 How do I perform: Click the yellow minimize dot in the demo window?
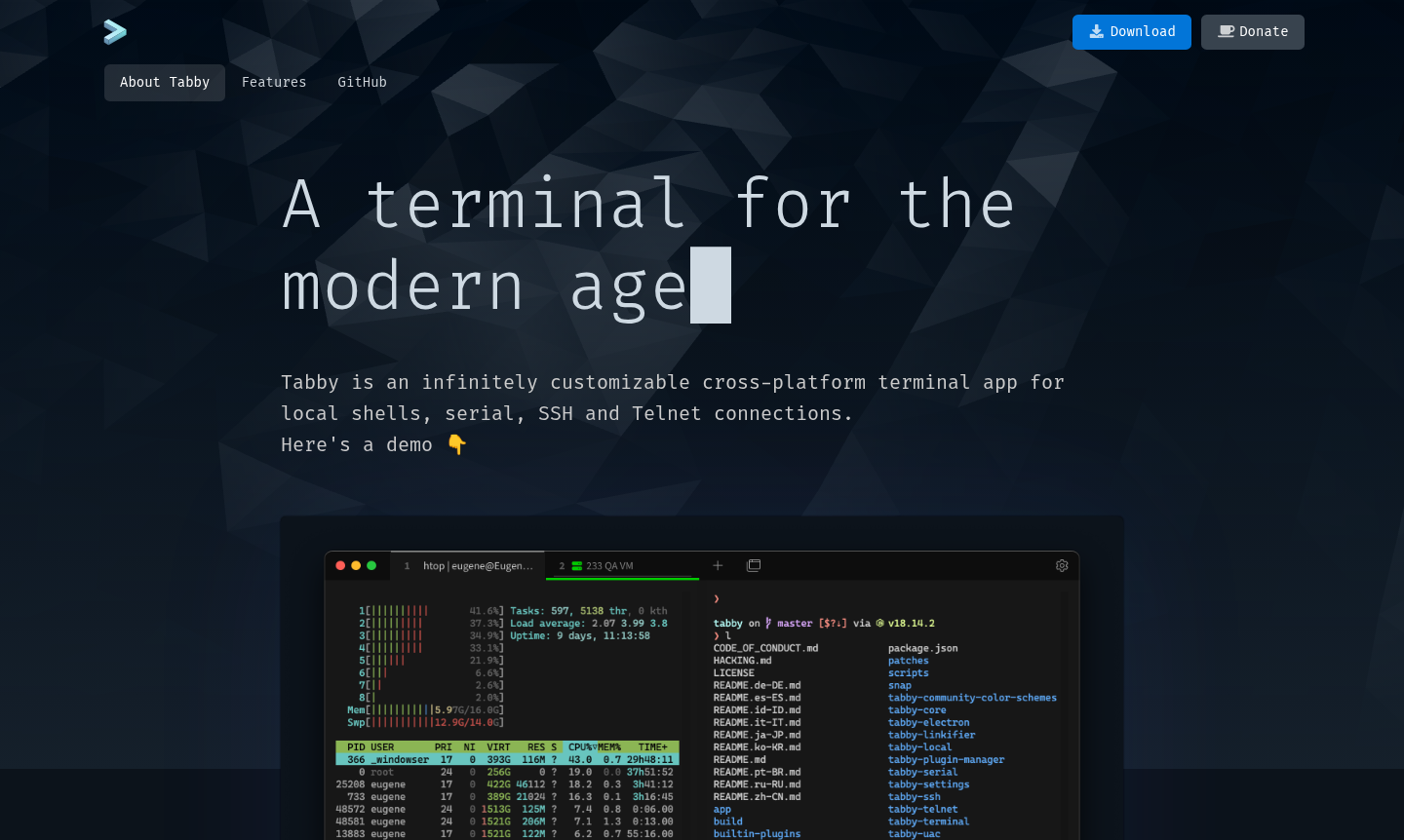pos(356,565)
